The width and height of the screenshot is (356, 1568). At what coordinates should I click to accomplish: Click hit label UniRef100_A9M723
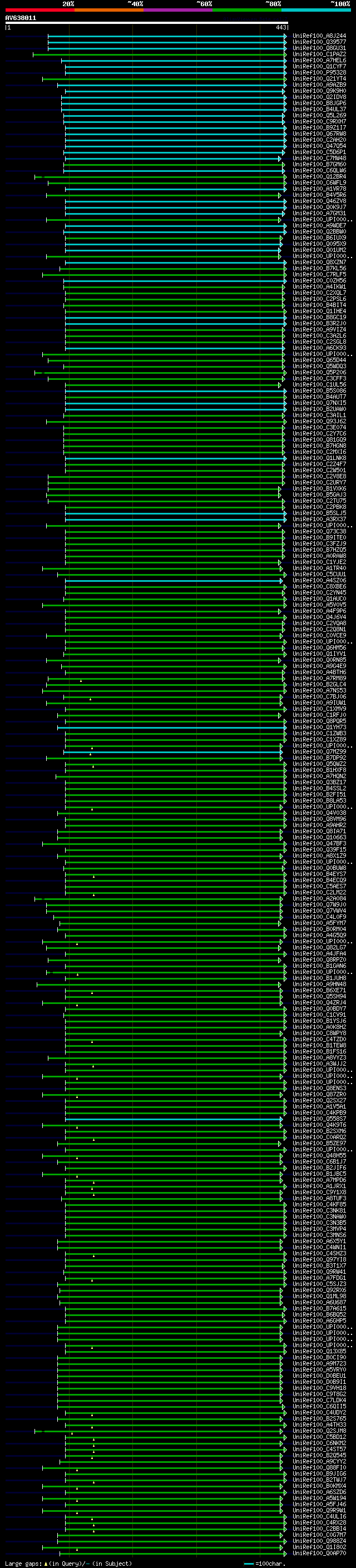pyautogui.click(x=319, y=1363)
